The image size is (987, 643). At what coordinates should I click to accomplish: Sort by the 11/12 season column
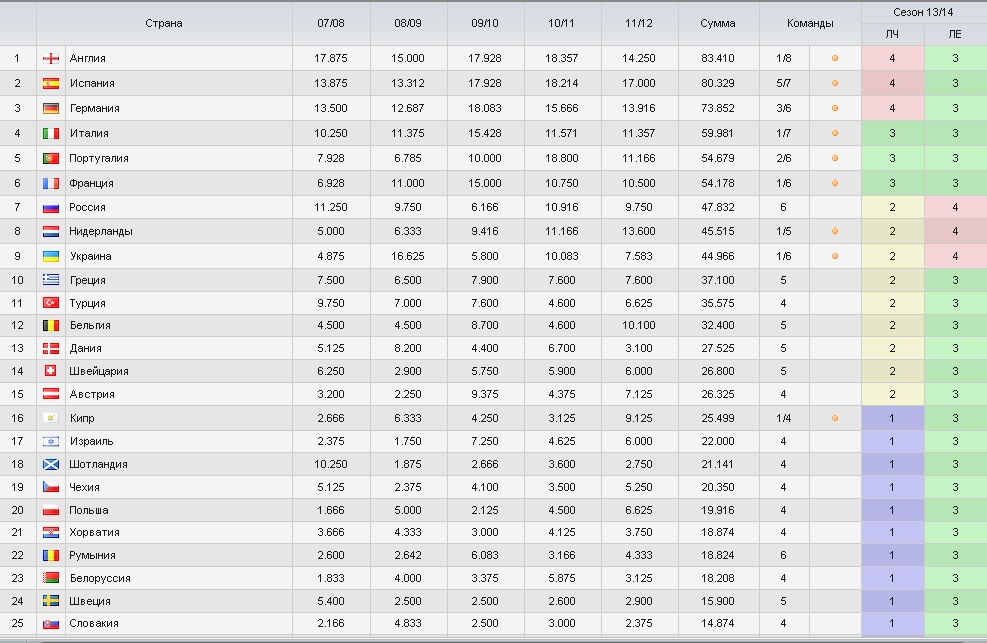pyautogui.click(x=638, y=23)
